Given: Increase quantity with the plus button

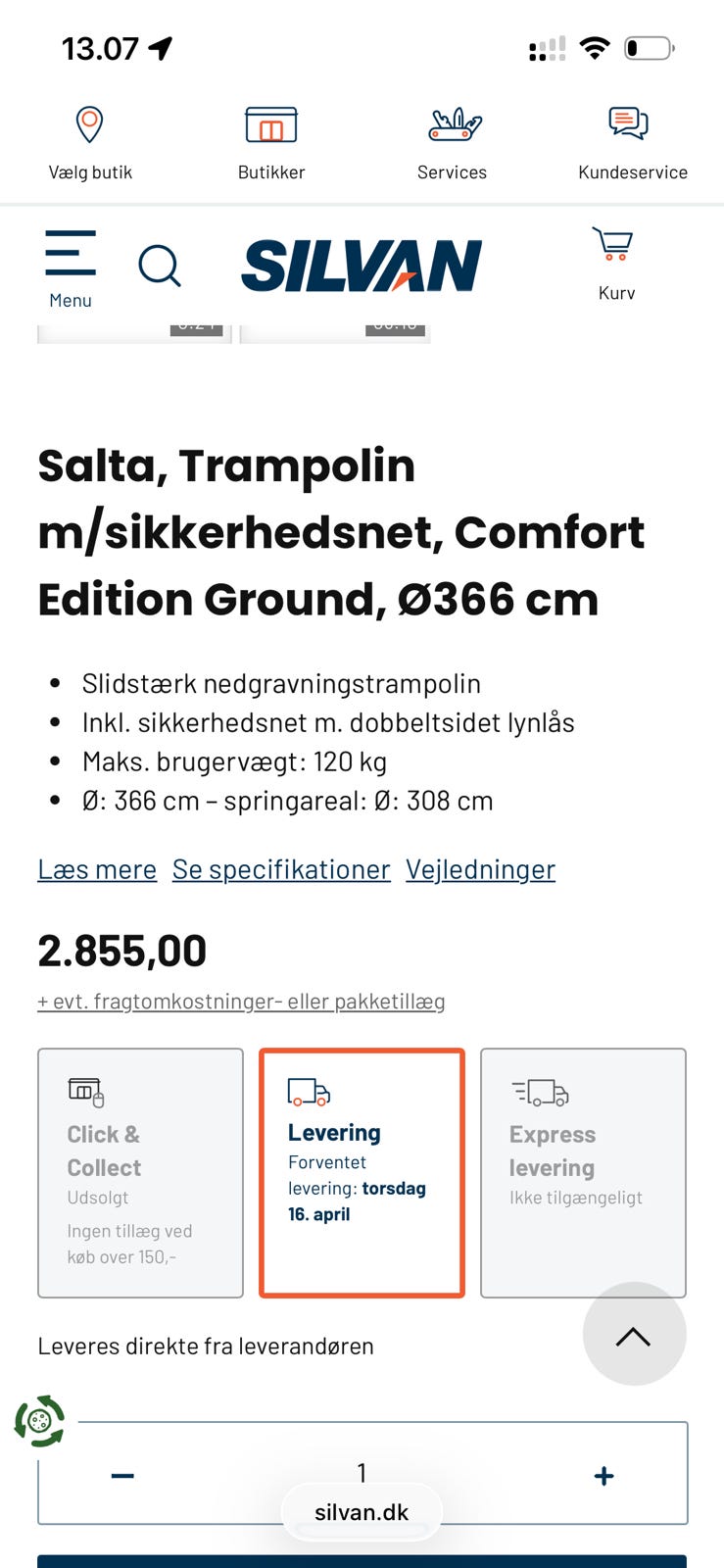Looking at the screenshot, I should pyautogui.click(x=603, y=1474).
